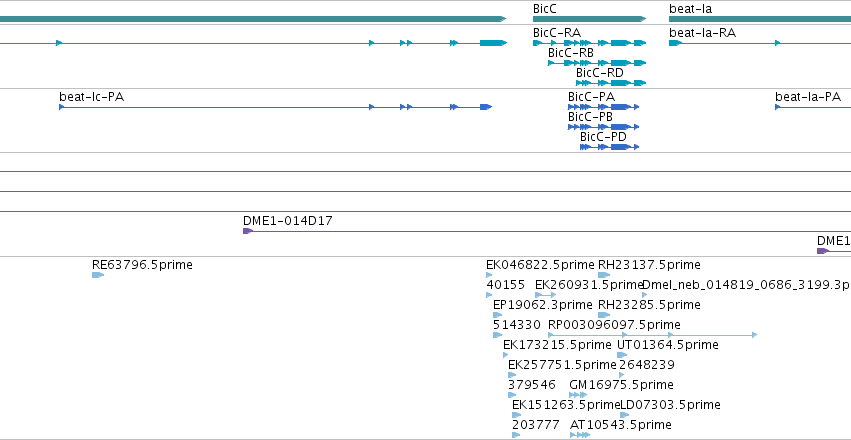Screen dimensions: 851x440
Task: Click the BicC-PD protein label
Action: coord(603,137)
